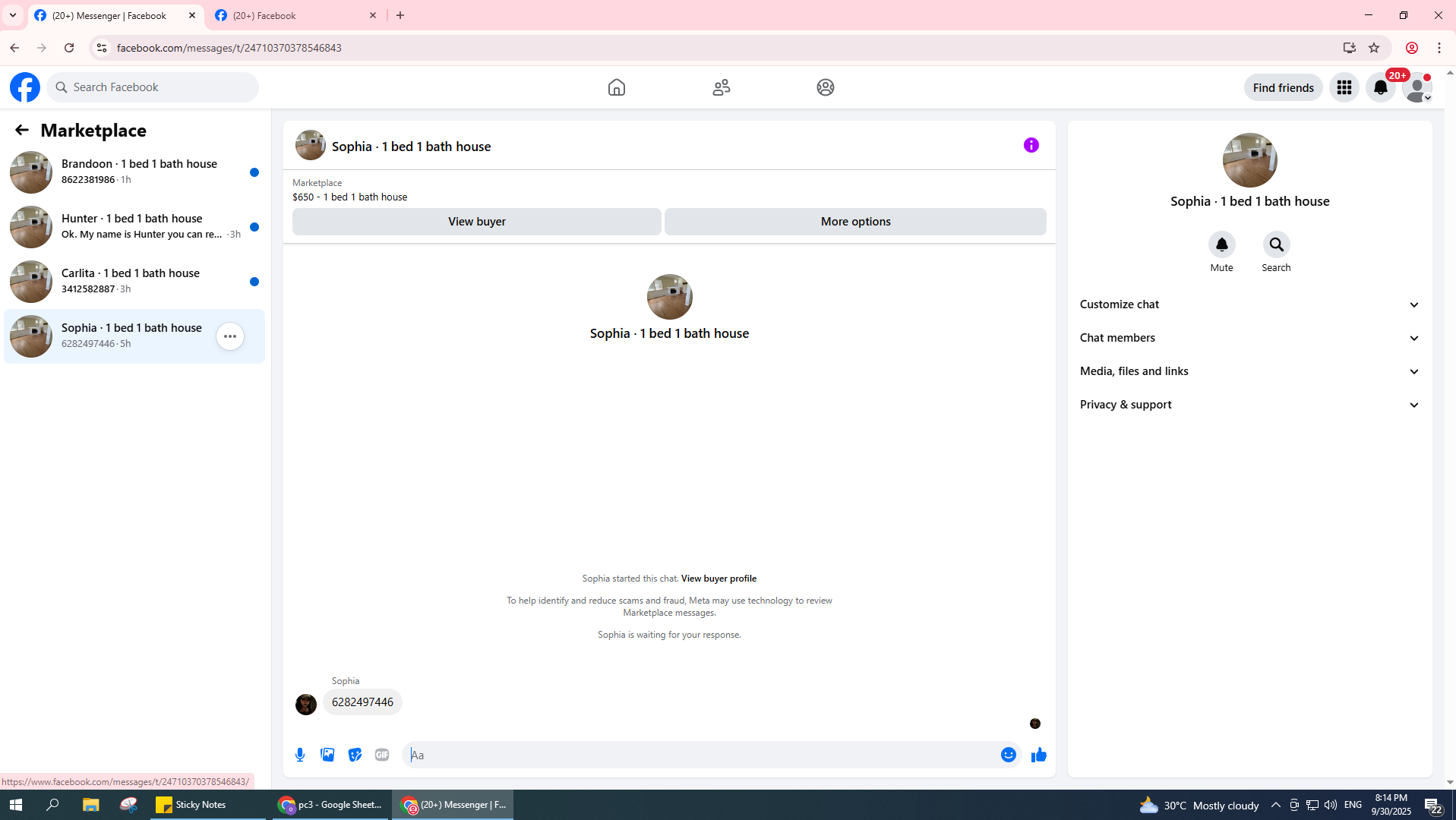
Task: Click the address bar URL
Action: click(229, 48)
